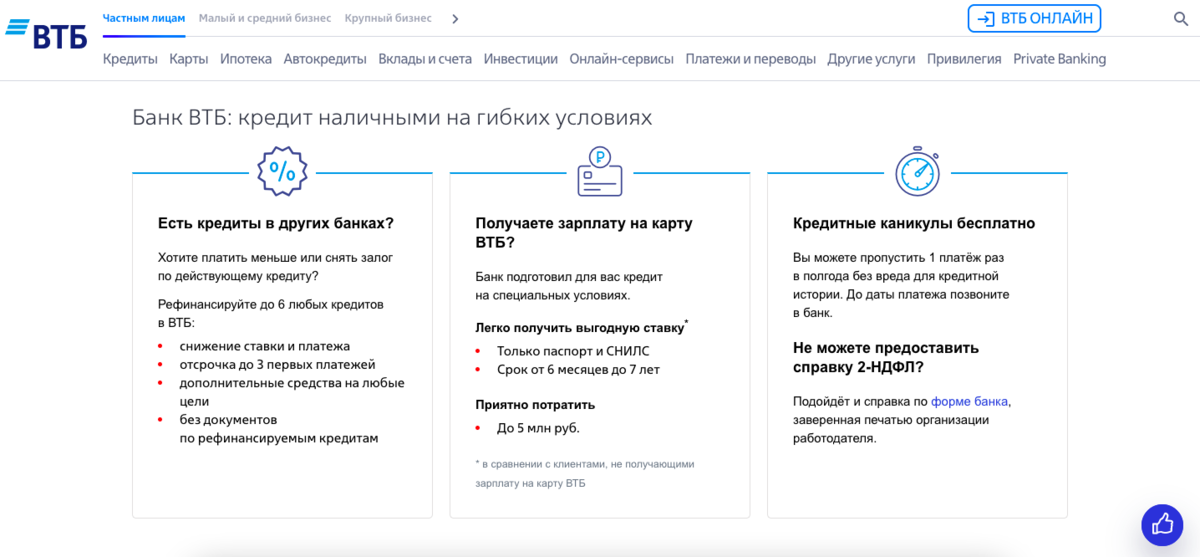The width and height of the screenshot is (1200, 557).
Task: Switch to Крупный бизнес tab
Action: coord(388,18)
